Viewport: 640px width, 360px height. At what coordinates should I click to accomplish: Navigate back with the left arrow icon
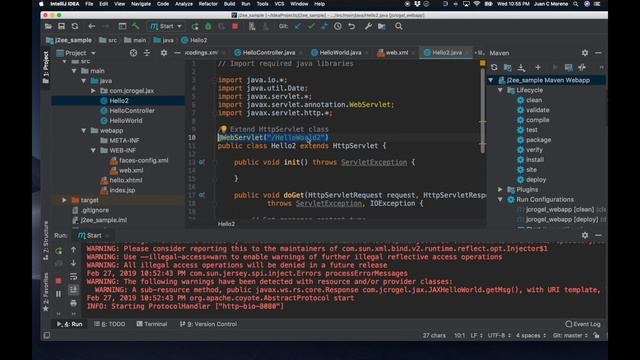(91, 26)
